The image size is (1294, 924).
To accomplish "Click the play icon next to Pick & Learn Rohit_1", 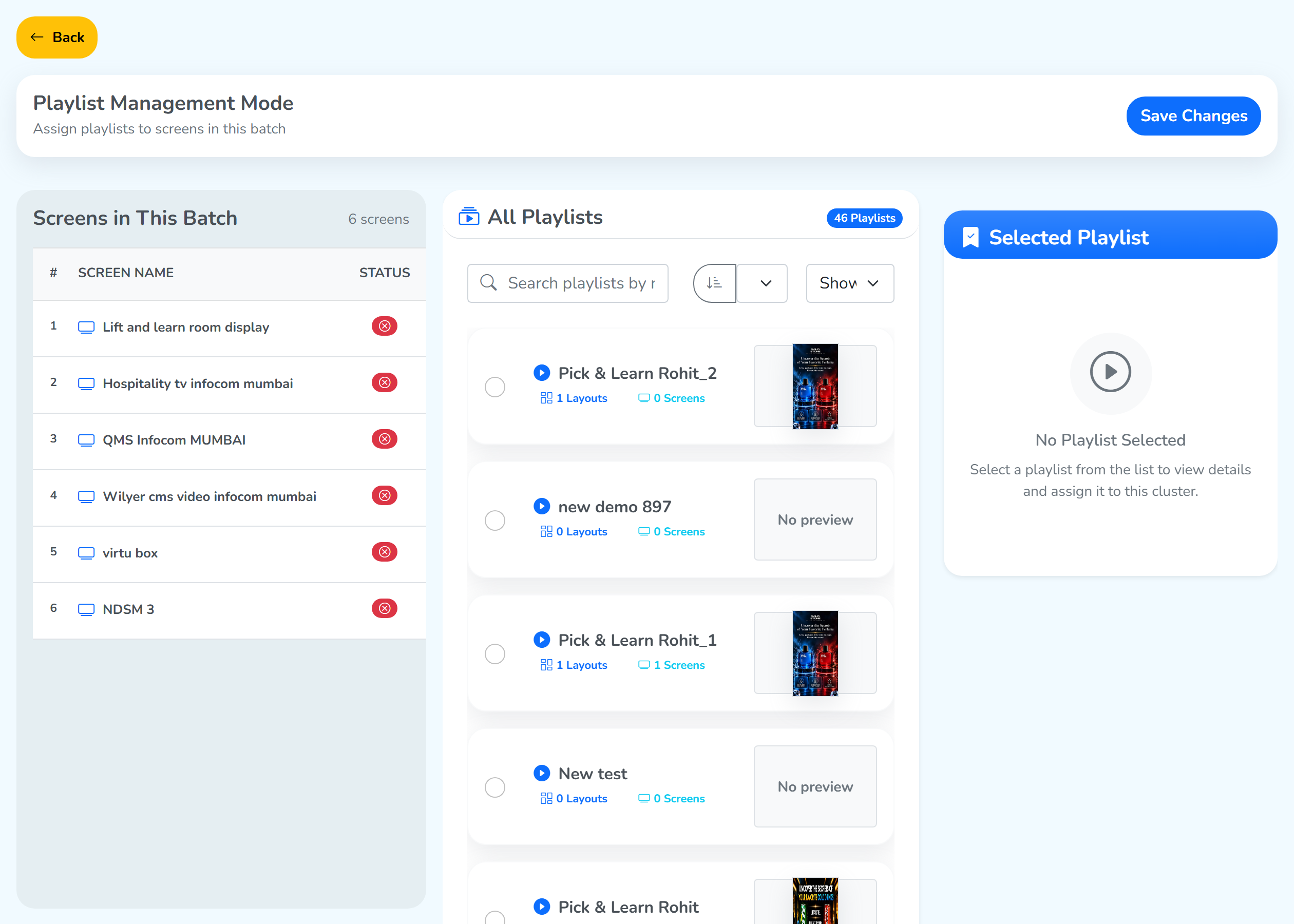I will coord(542,640).
